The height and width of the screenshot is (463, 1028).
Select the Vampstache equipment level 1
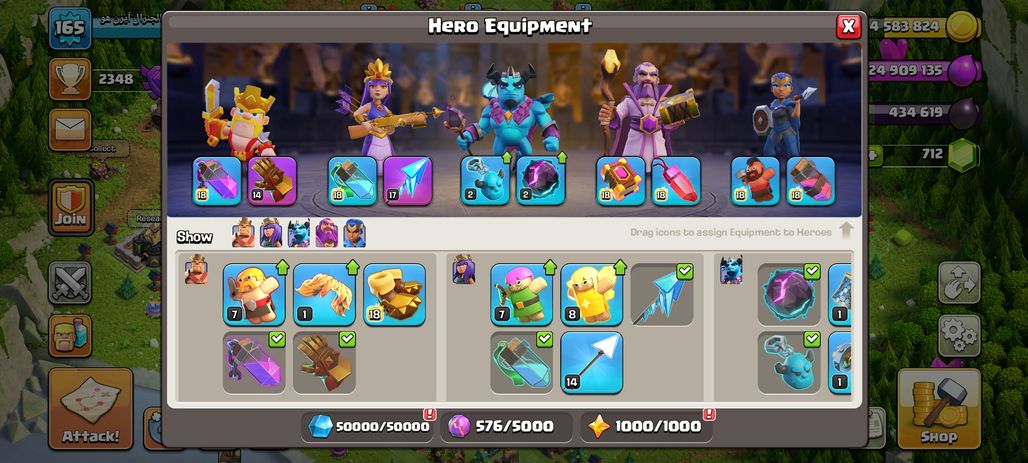[324, 294]
